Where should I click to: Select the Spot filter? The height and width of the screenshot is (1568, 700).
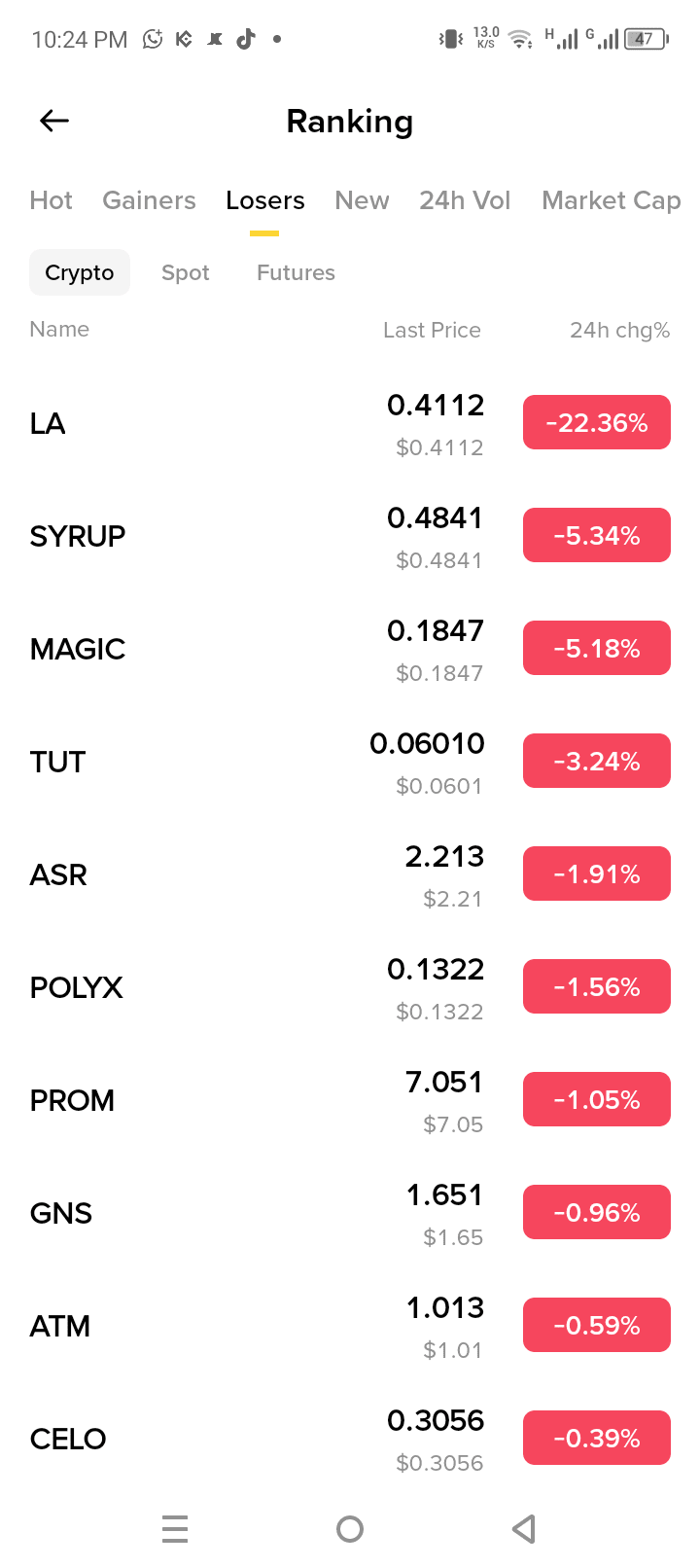pos(185,272)
